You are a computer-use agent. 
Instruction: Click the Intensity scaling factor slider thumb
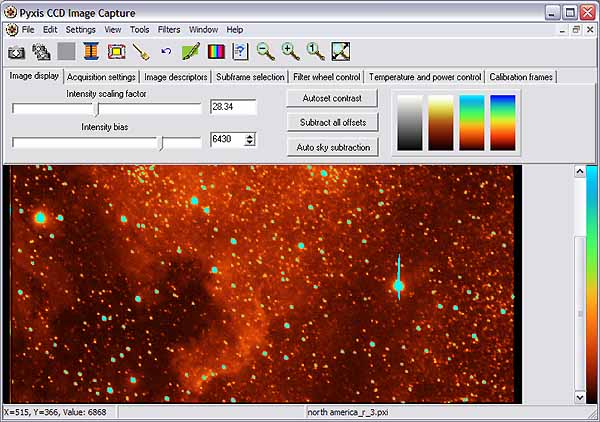coord(97,109)
